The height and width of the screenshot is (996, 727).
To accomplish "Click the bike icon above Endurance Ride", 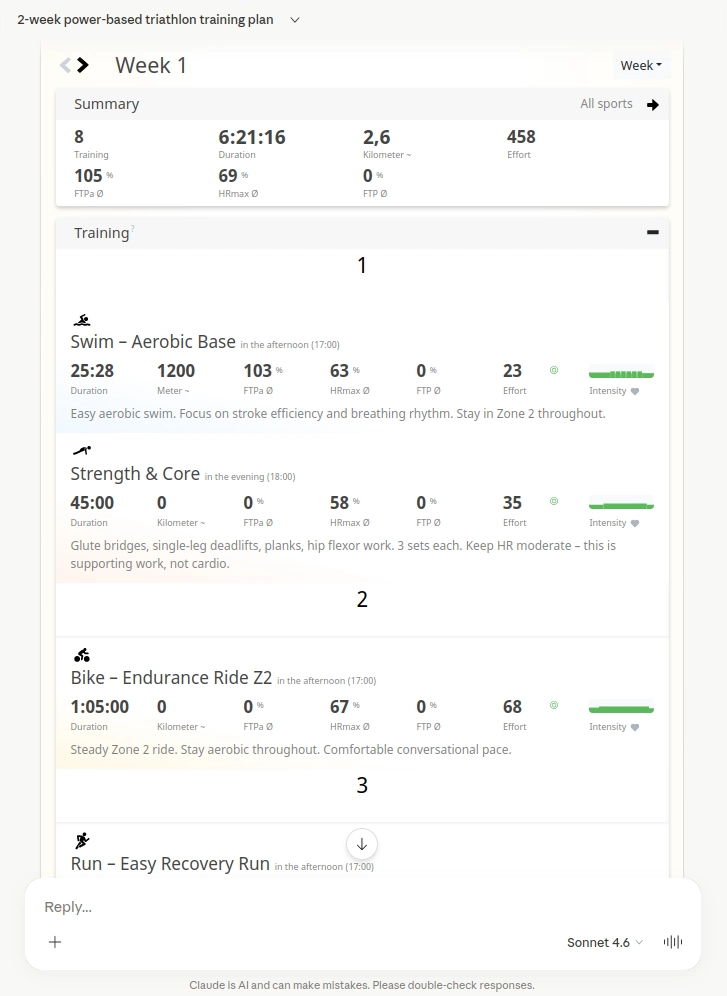I will (82, 656).
